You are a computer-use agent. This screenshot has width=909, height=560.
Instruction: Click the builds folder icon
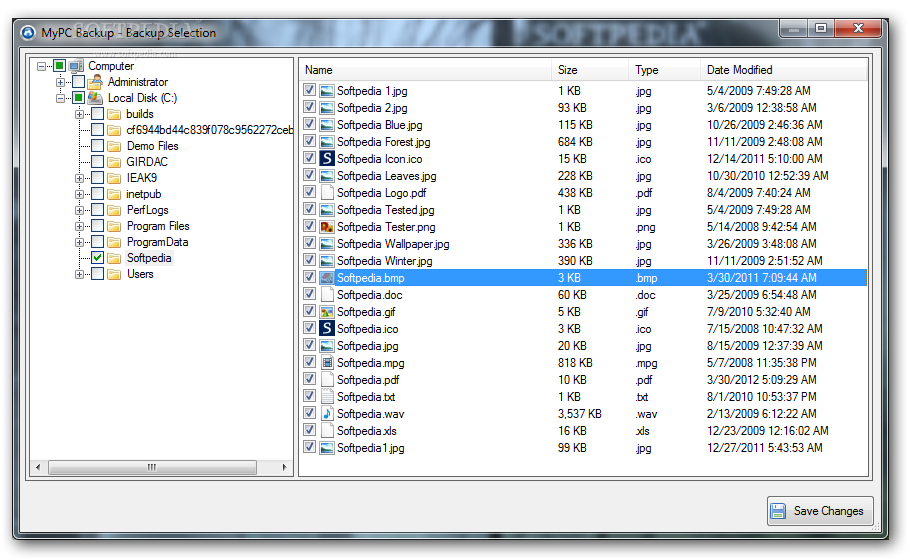tap(114, 114)
